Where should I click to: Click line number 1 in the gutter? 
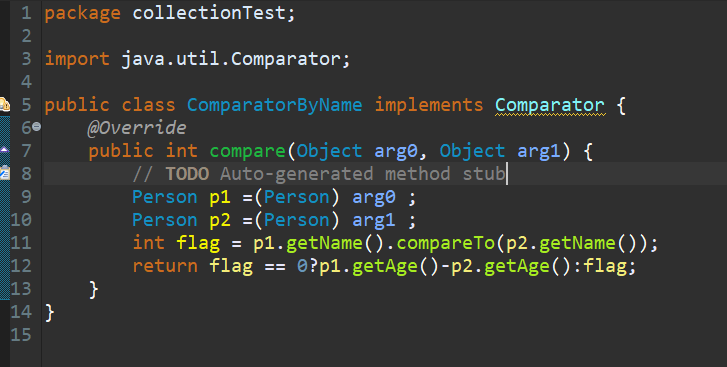[x=26, y=13]
